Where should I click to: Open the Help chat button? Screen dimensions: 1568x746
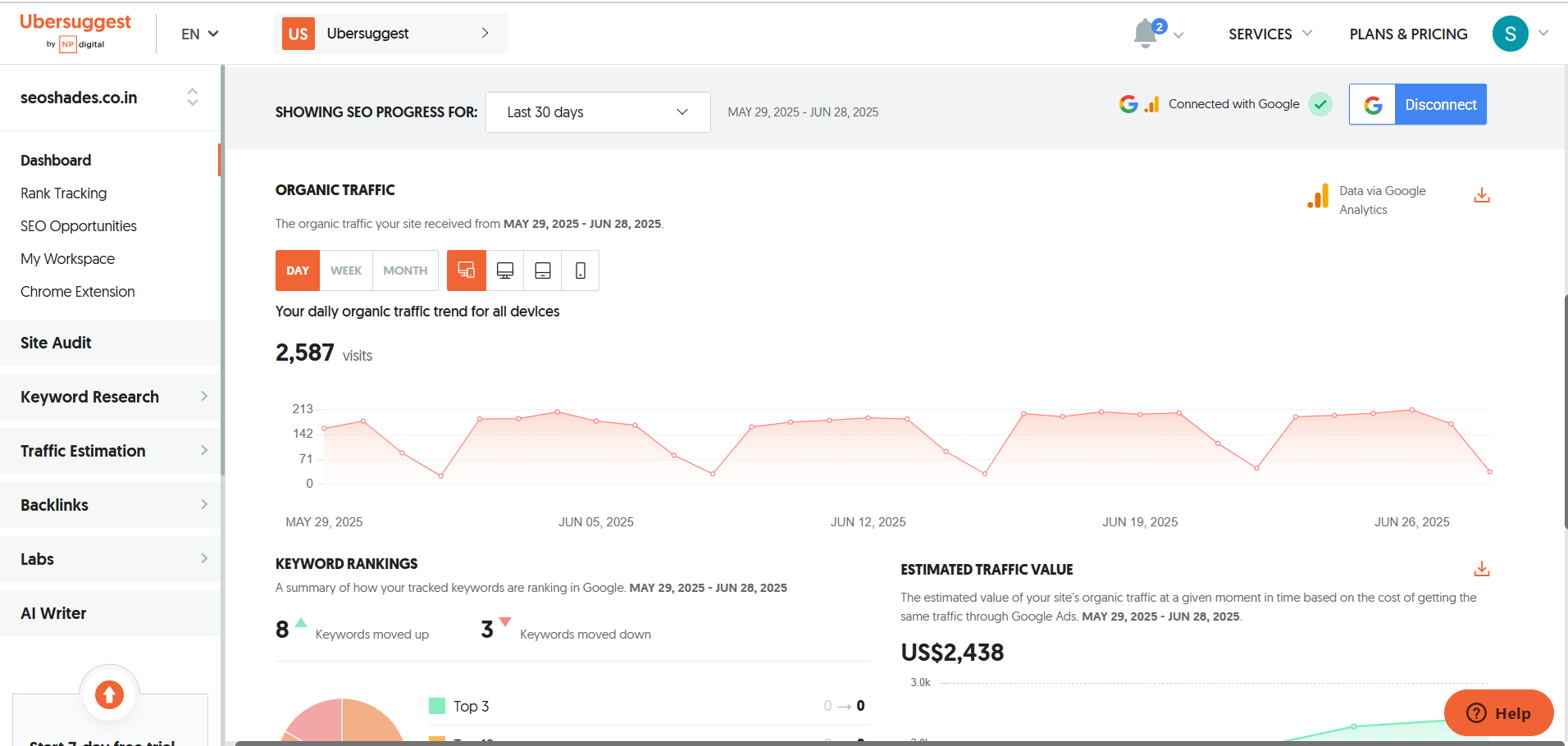pos(1498,712)
